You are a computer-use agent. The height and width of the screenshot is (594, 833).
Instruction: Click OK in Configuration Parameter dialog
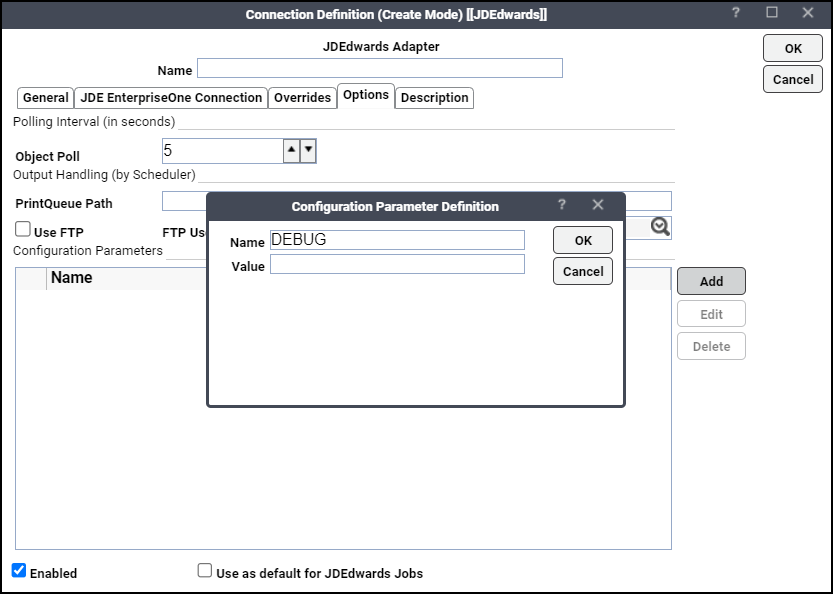[583, 240]
